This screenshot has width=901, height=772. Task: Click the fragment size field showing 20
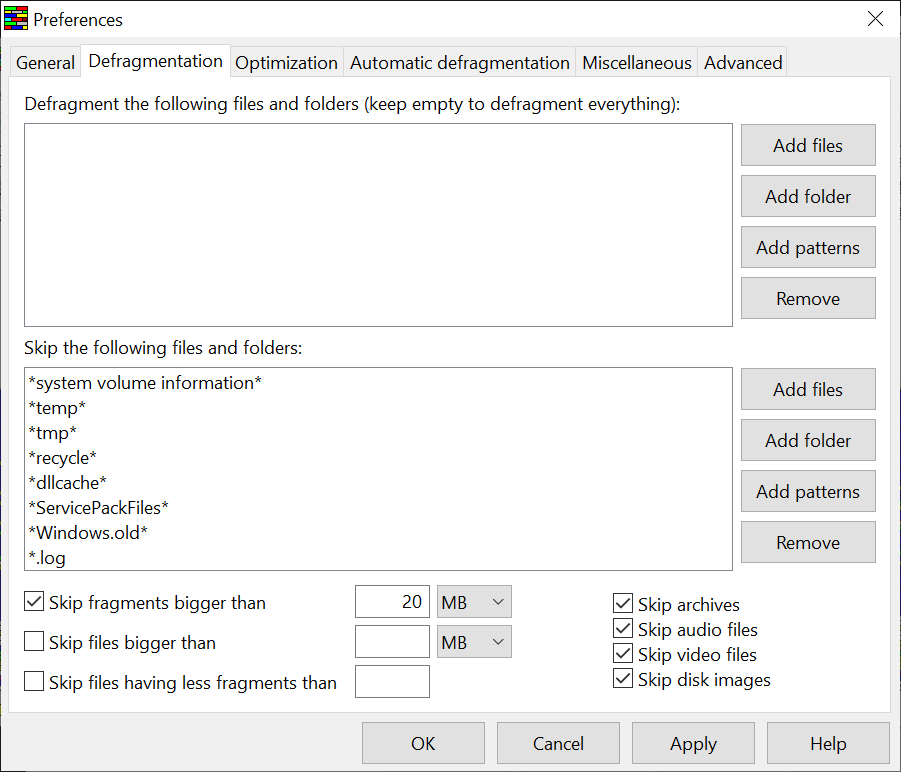pos(392,602)
